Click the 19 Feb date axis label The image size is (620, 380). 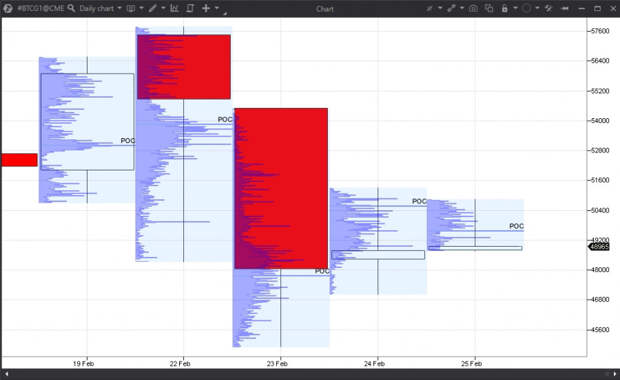point(83,363)
